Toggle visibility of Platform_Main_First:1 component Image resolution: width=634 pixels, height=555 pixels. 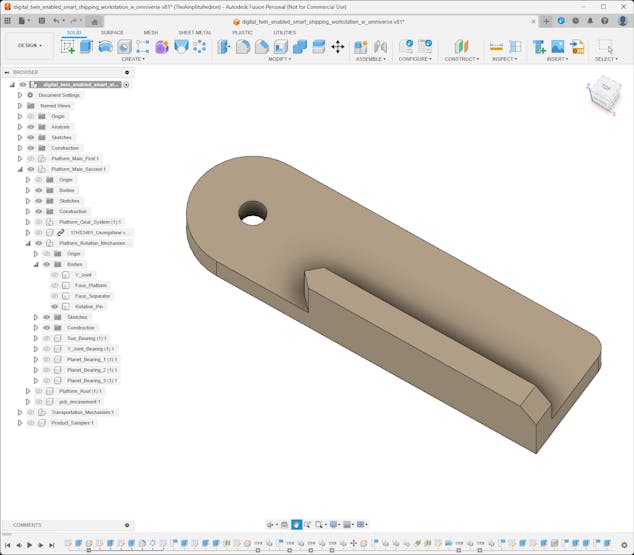tap(30, 159)
